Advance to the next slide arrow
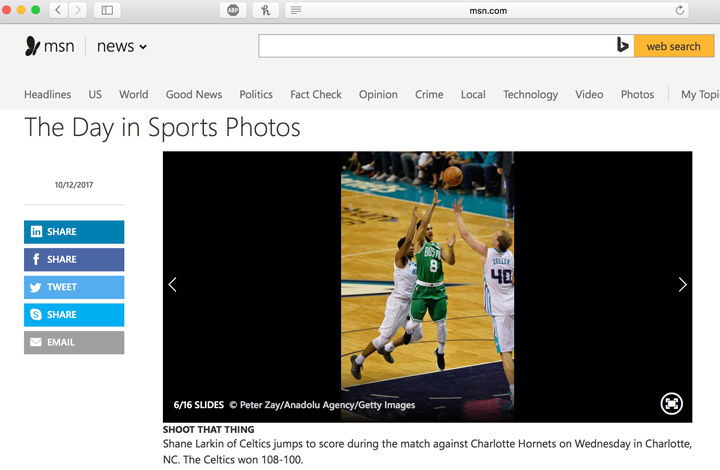720x470 pixels. click(x=682, y=285)
